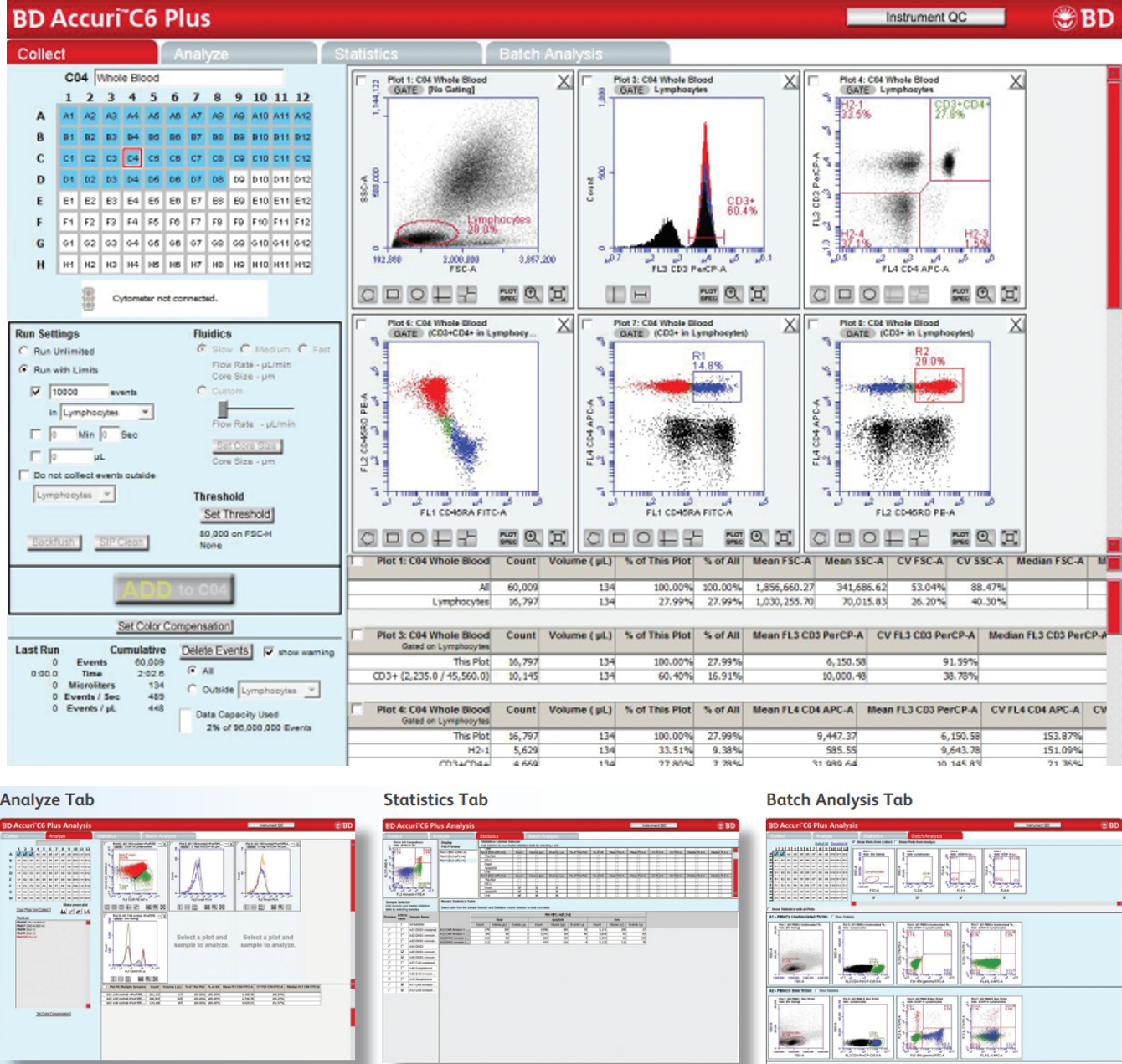This screenshot has height=1064, width=1122.
Task: Click the Whole Blood sample name field
Action: pyautogui.click(x=189, y=77)
